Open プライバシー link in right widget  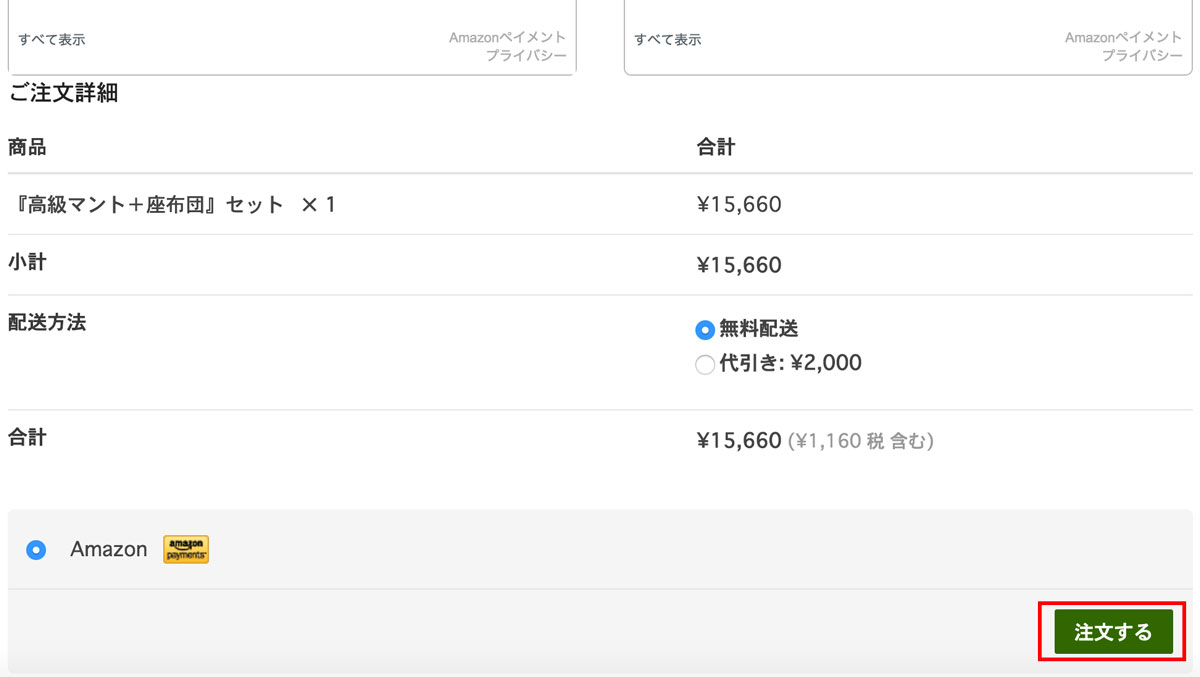[x=1142, y=56]
